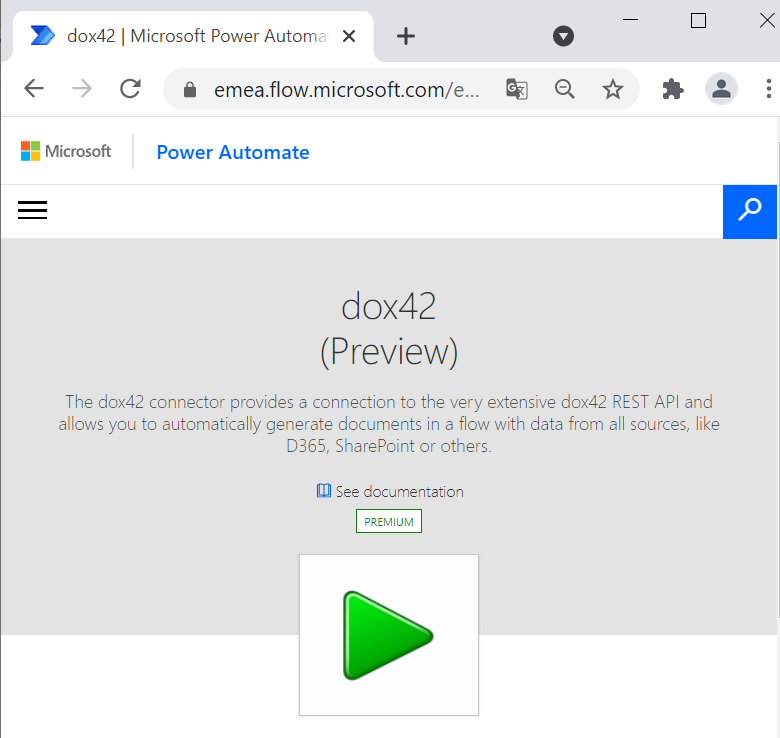
Task: Click the book icon beside See documentation
Action: (324, 491)
